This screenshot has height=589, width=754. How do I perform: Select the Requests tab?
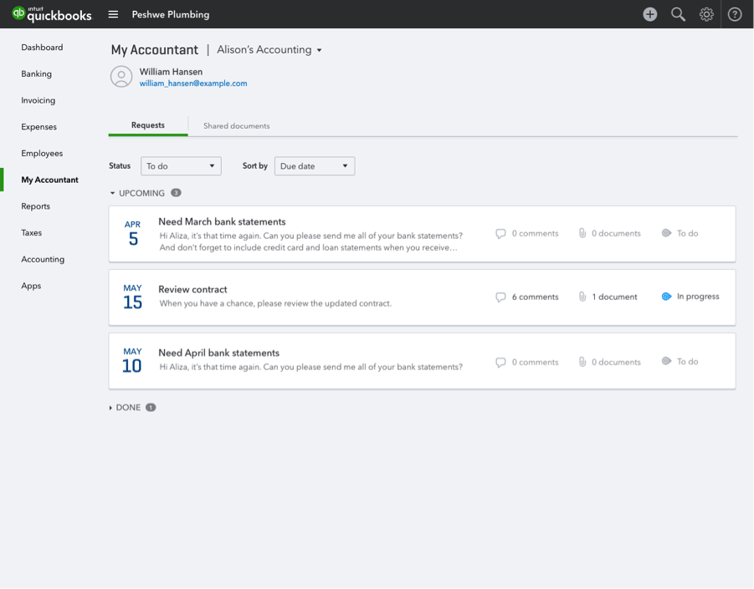(148, 125)
